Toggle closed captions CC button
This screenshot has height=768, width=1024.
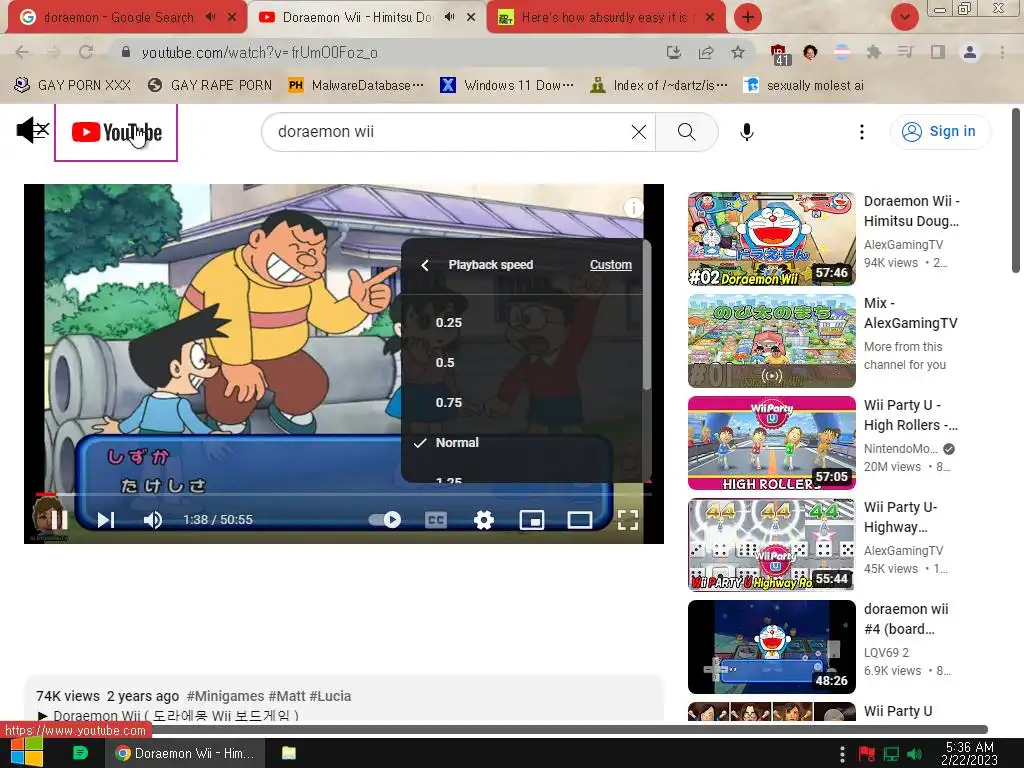tap(436, 520)
